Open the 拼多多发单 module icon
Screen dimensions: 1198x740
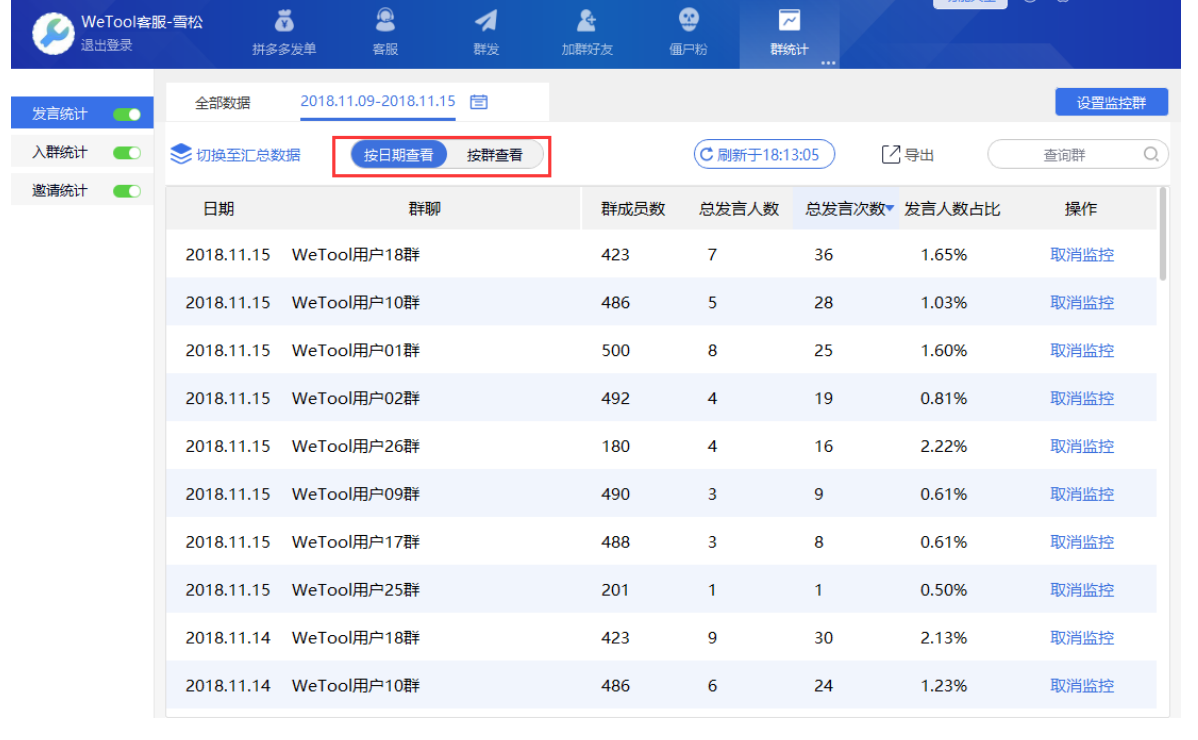(x=284, y=21)
